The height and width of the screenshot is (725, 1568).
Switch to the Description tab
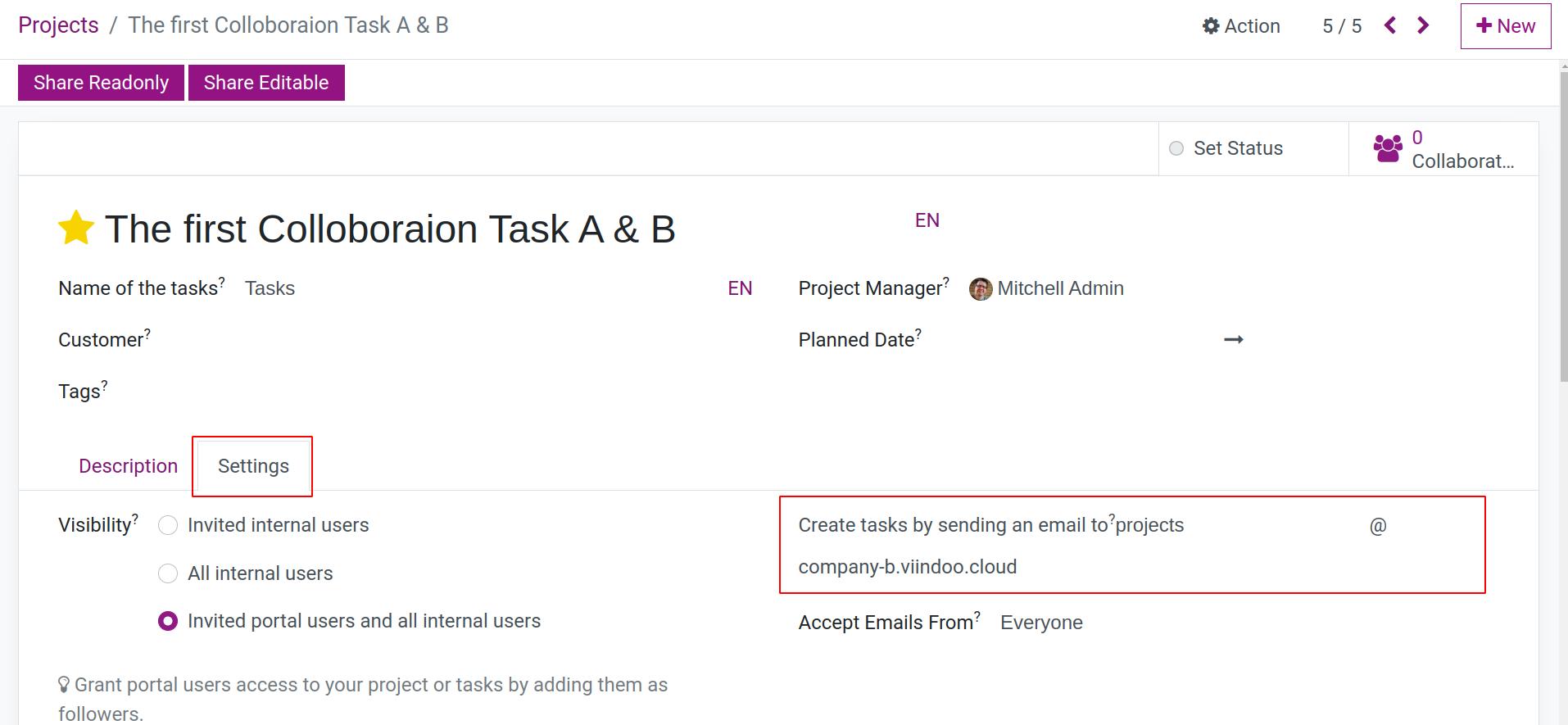128,466
